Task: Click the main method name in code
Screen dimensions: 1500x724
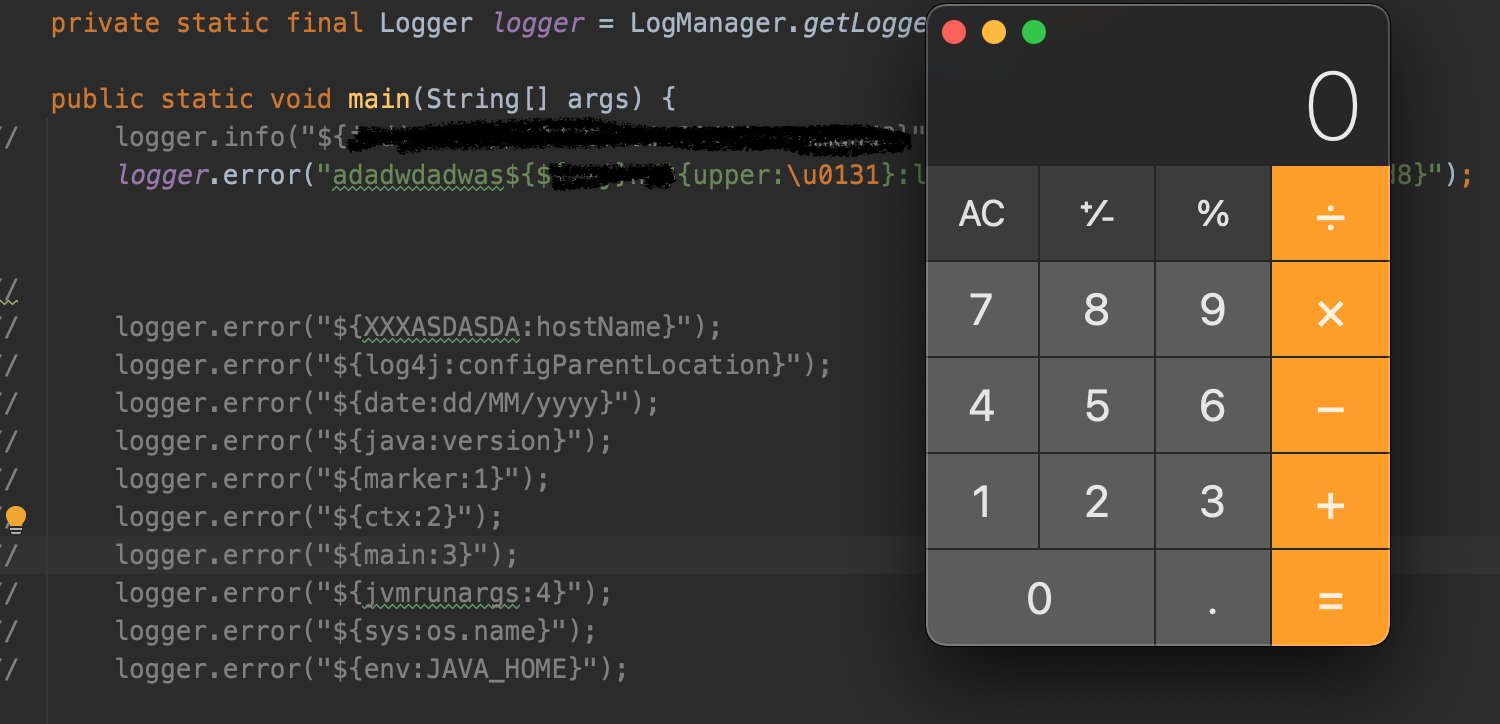Action: 379,99
